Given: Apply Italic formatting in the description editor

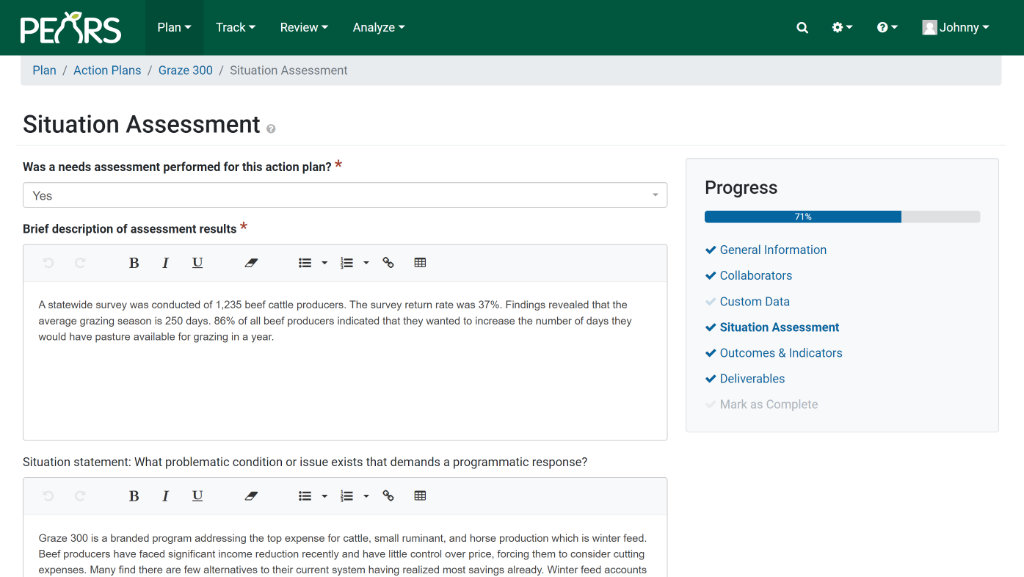Looking at the screenshot, I should [x=165, y=262].
